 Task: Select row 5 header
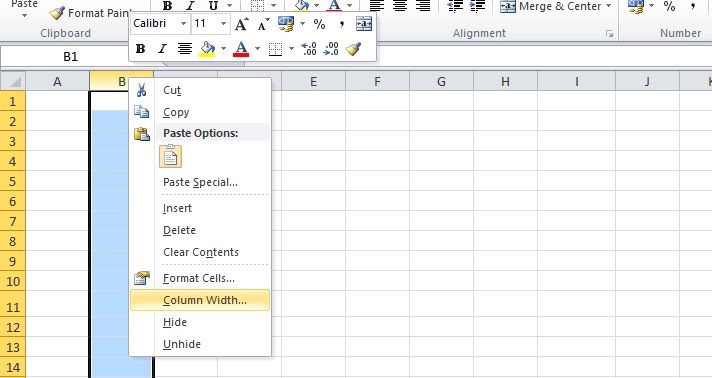pyautogui.click(x=13, y=181)
